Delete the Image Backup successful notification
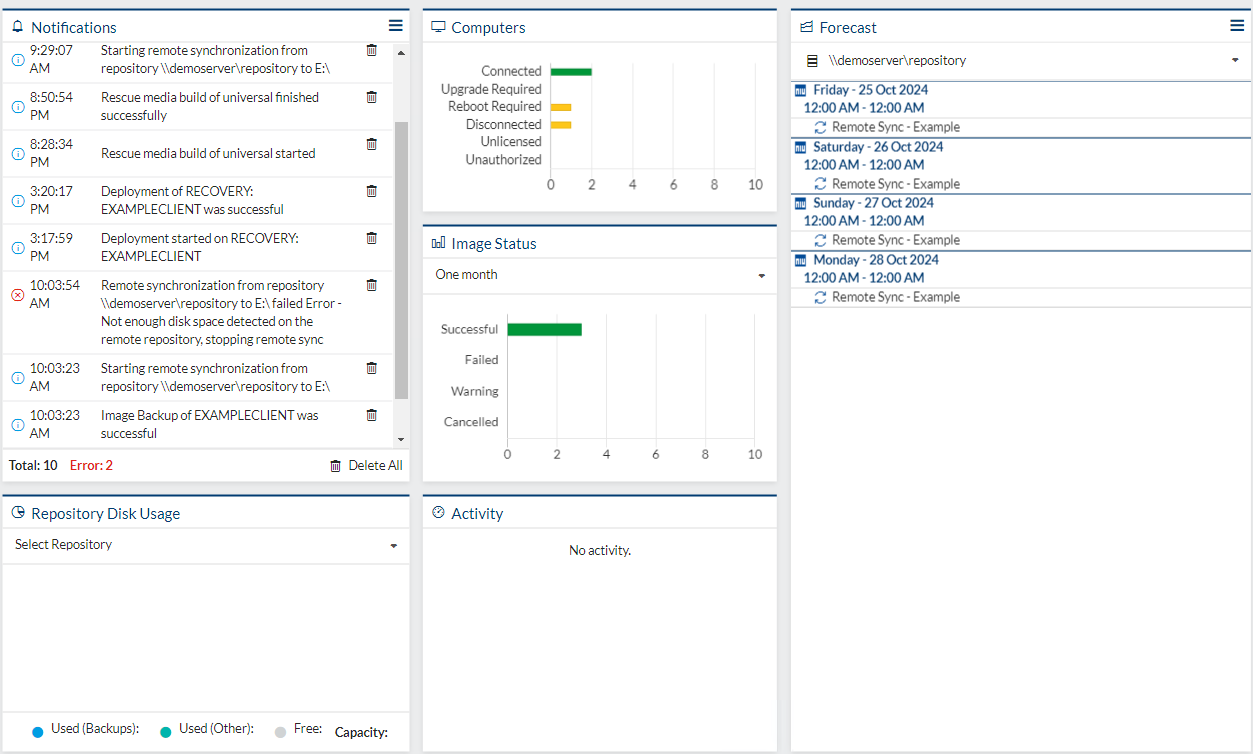The image size is (1253, 754). click(372, 415)
